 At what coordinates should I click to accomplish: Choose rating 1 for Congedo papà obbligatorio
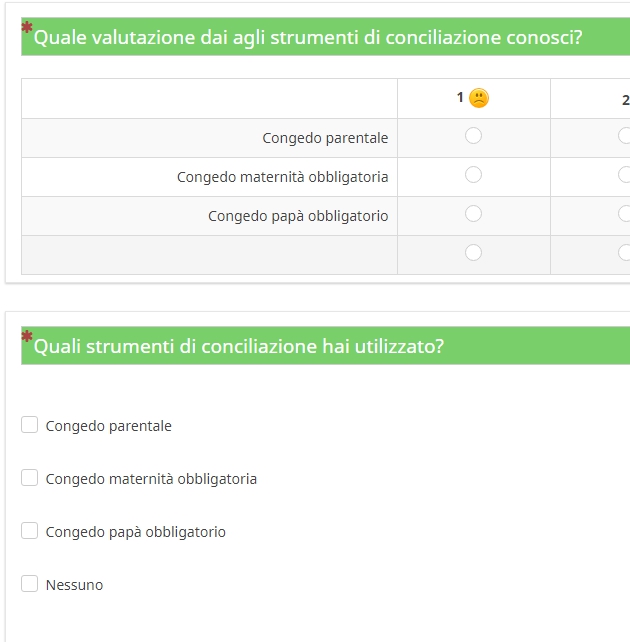click(x=474, y=214)
